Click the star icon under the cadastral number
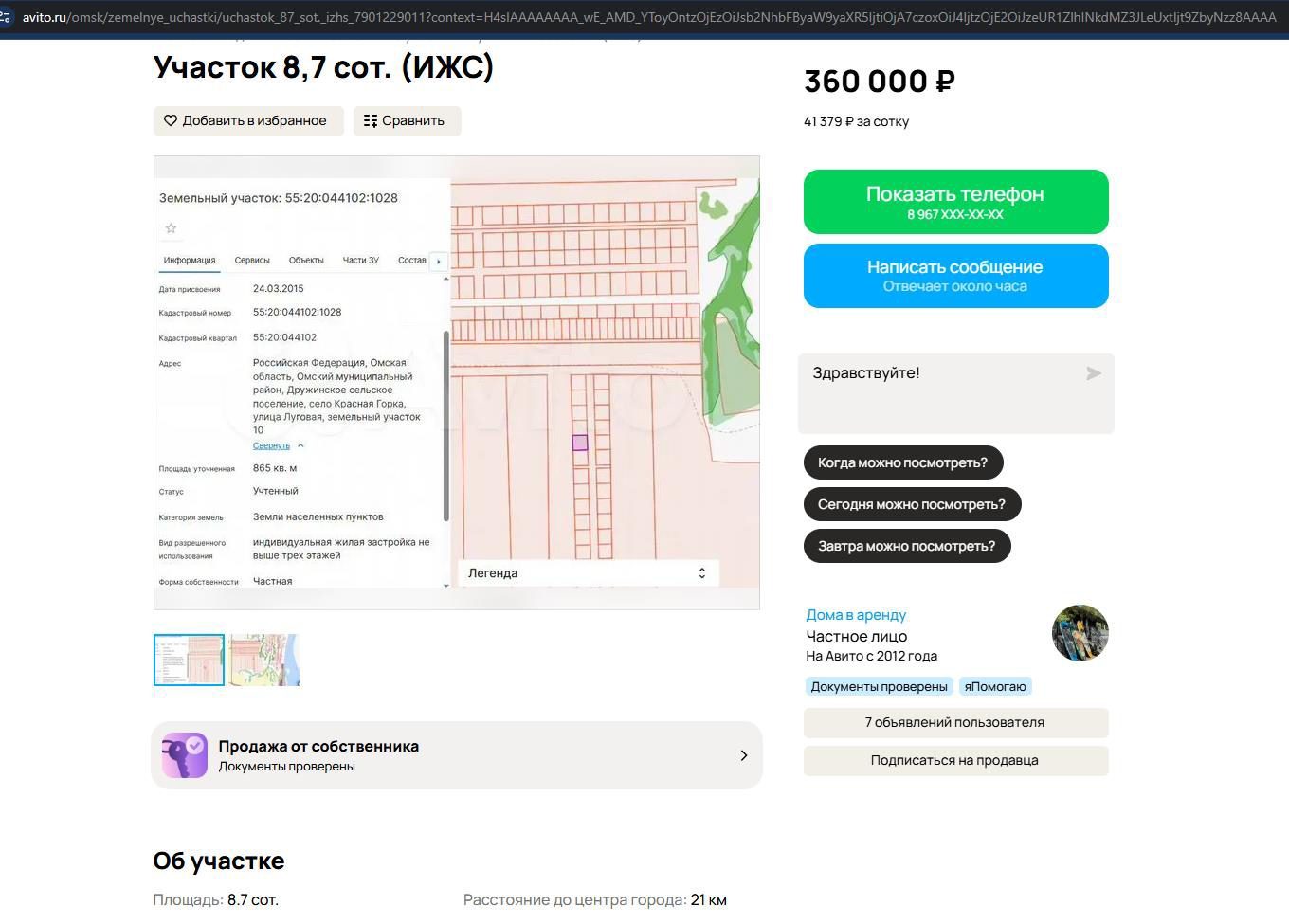 (x=171, y=228)
